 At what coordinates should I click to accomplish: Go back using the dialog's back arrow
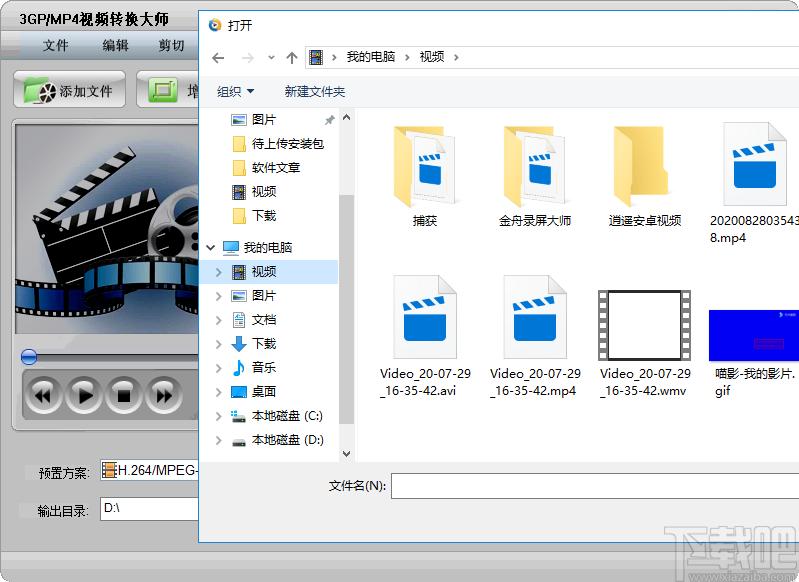[218, 57]
